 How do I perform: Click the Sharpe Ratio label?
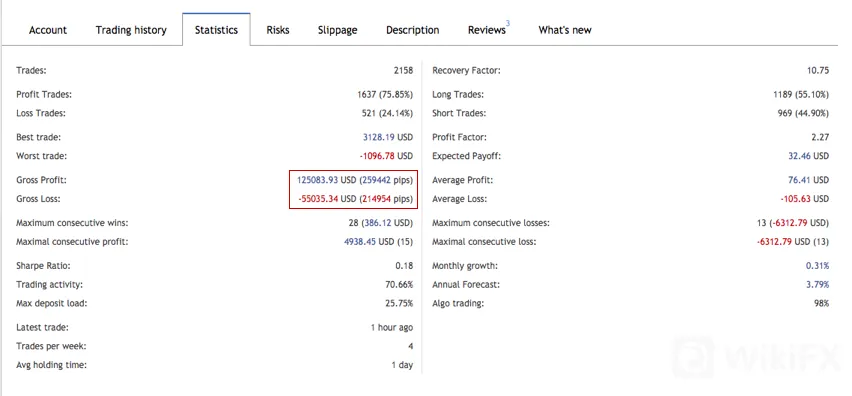click(x=43, y=266)
